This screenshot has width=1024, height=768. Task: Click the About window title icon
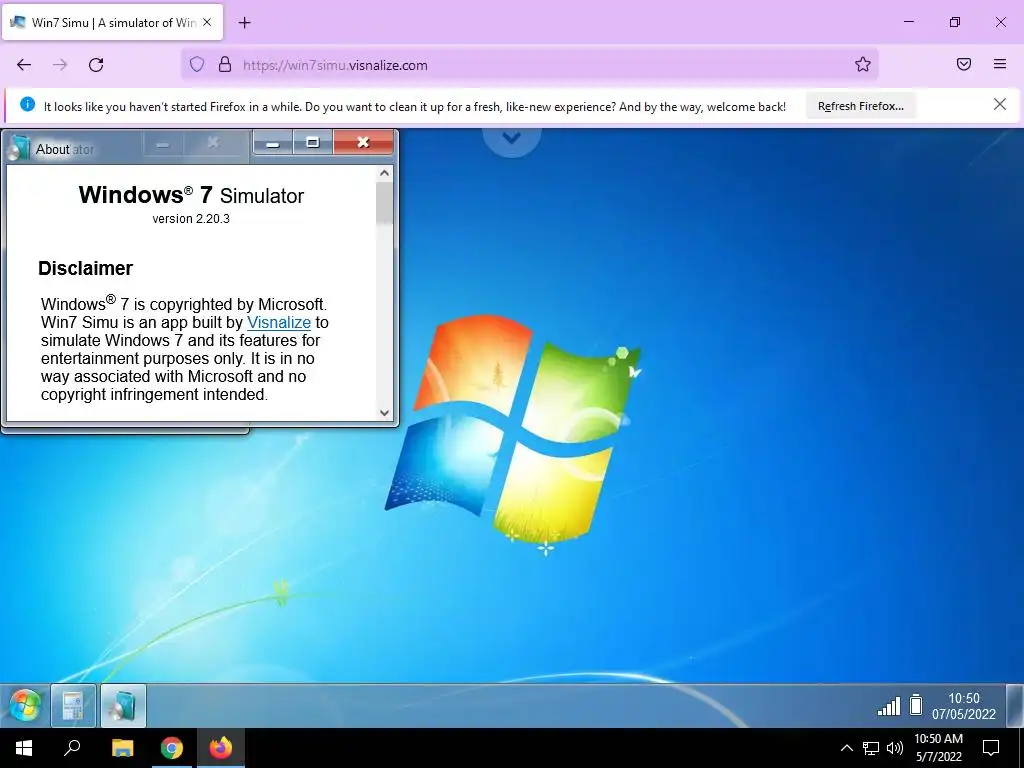pos(18,148)
